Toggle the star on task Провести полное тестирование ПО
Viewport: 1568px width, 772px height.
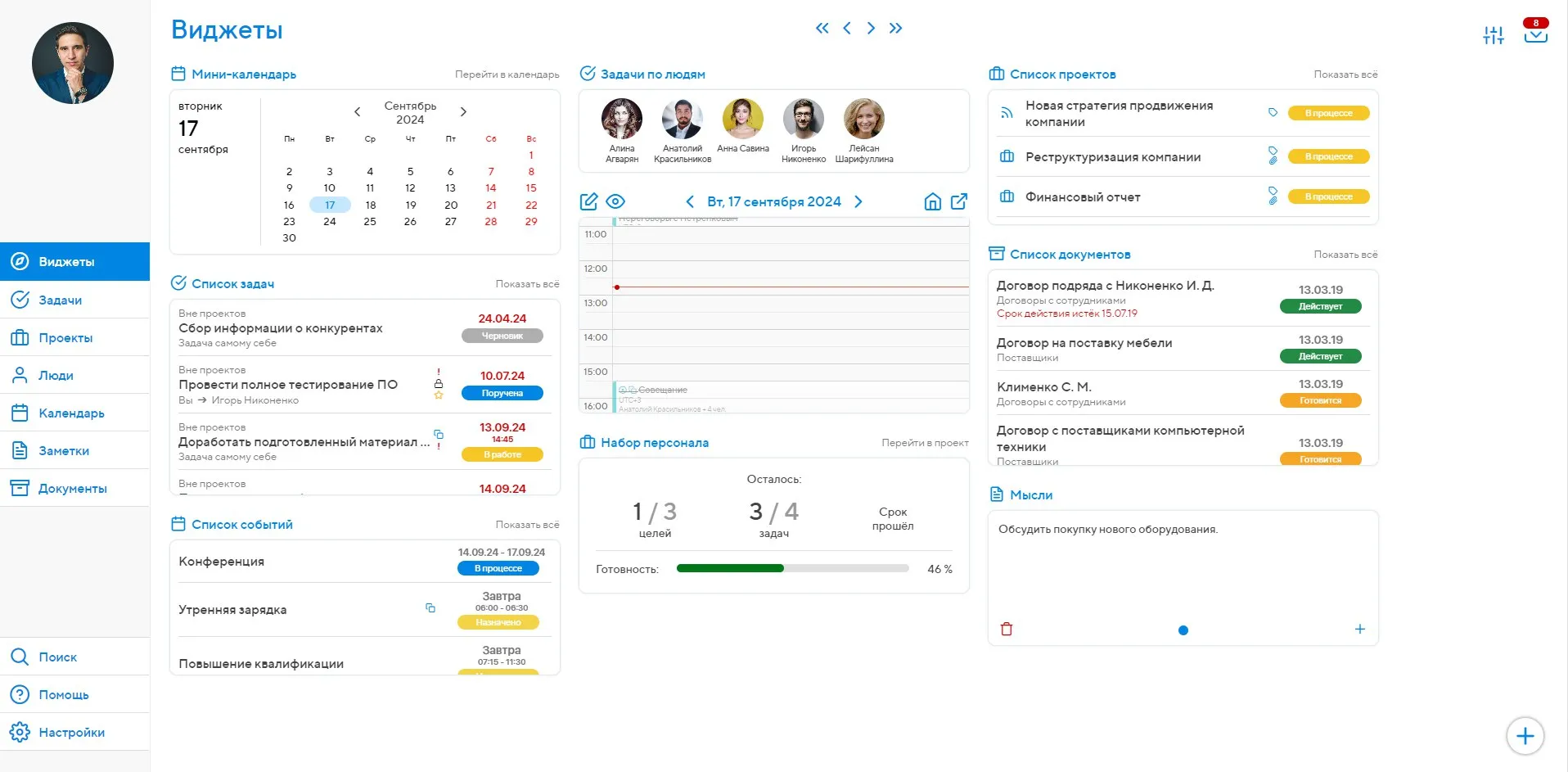click(x=439, y=395)
